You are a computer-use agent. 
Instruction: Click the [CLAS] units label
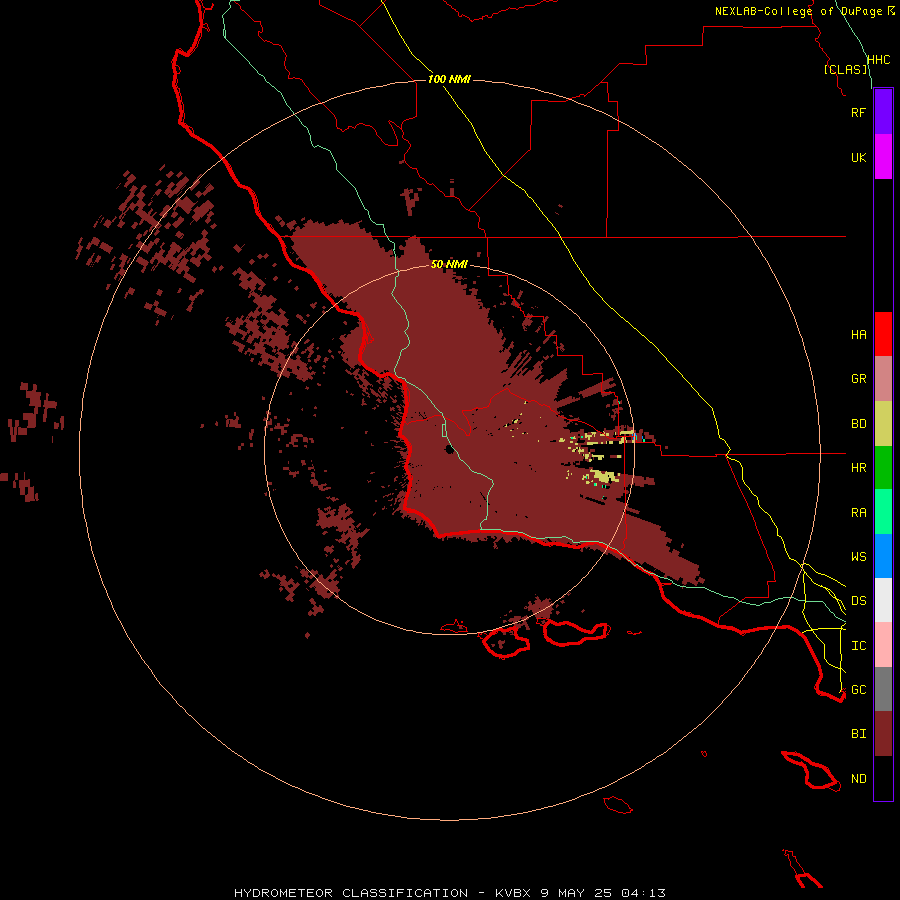coord(845,70)
